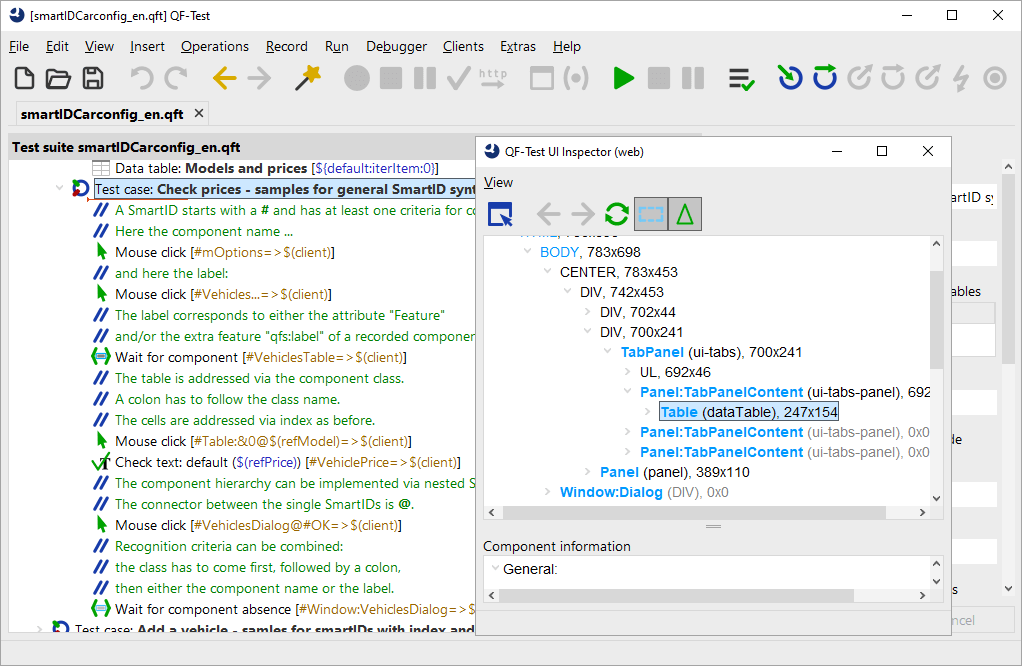Click the broadcast signal toolbar icon
The width and height of the screenshot is (1022, 666).
[576, 78]
